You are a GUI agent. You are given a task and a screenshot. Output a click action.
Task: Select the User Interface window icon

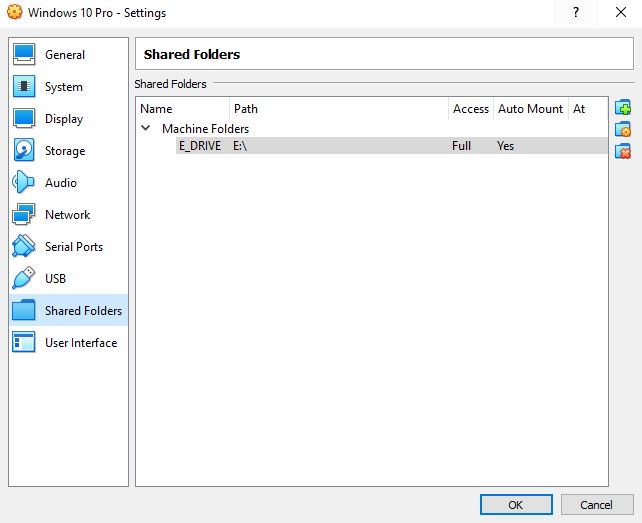24,342
